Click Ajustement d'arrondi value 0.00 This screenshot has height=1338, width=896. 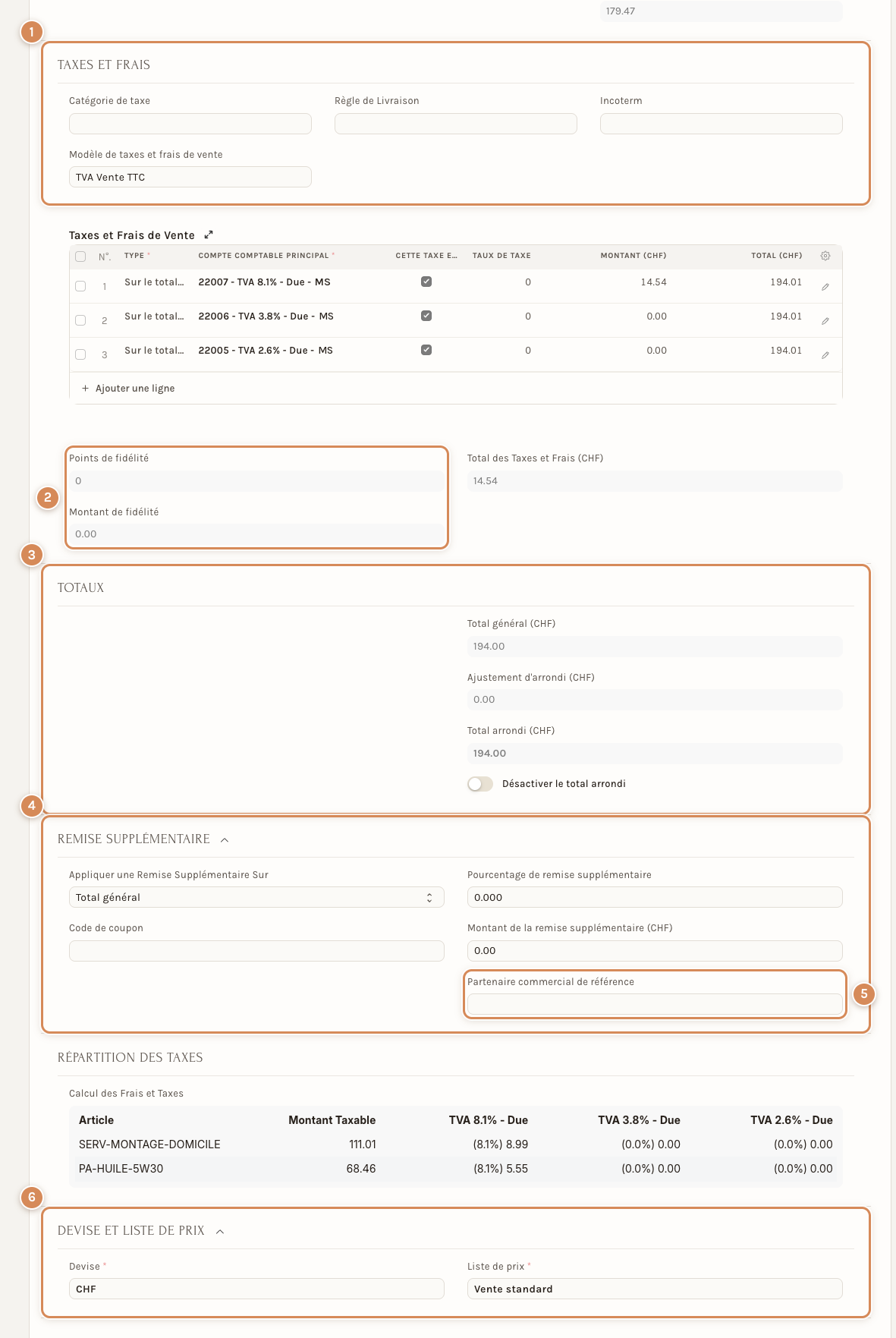click(x=655, y=700)
